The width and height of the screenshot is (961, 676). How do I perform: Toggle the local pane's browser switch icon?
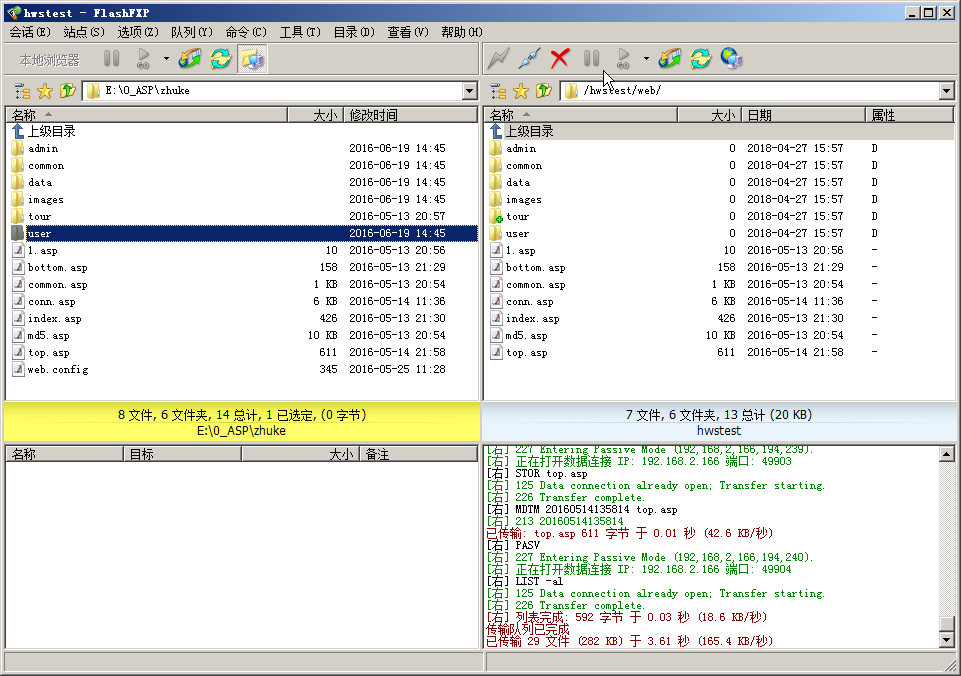(x=252, y=59)
